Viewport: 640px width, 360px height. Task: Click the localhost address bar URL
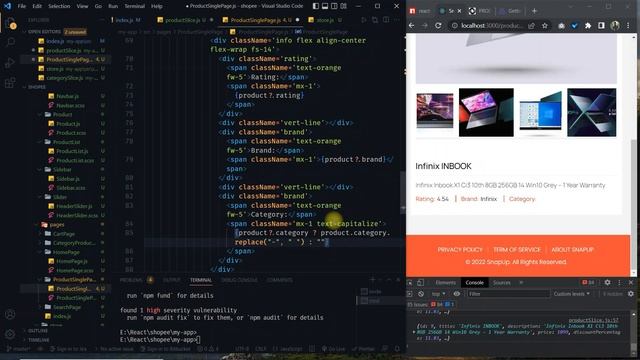tap(492, 25)
